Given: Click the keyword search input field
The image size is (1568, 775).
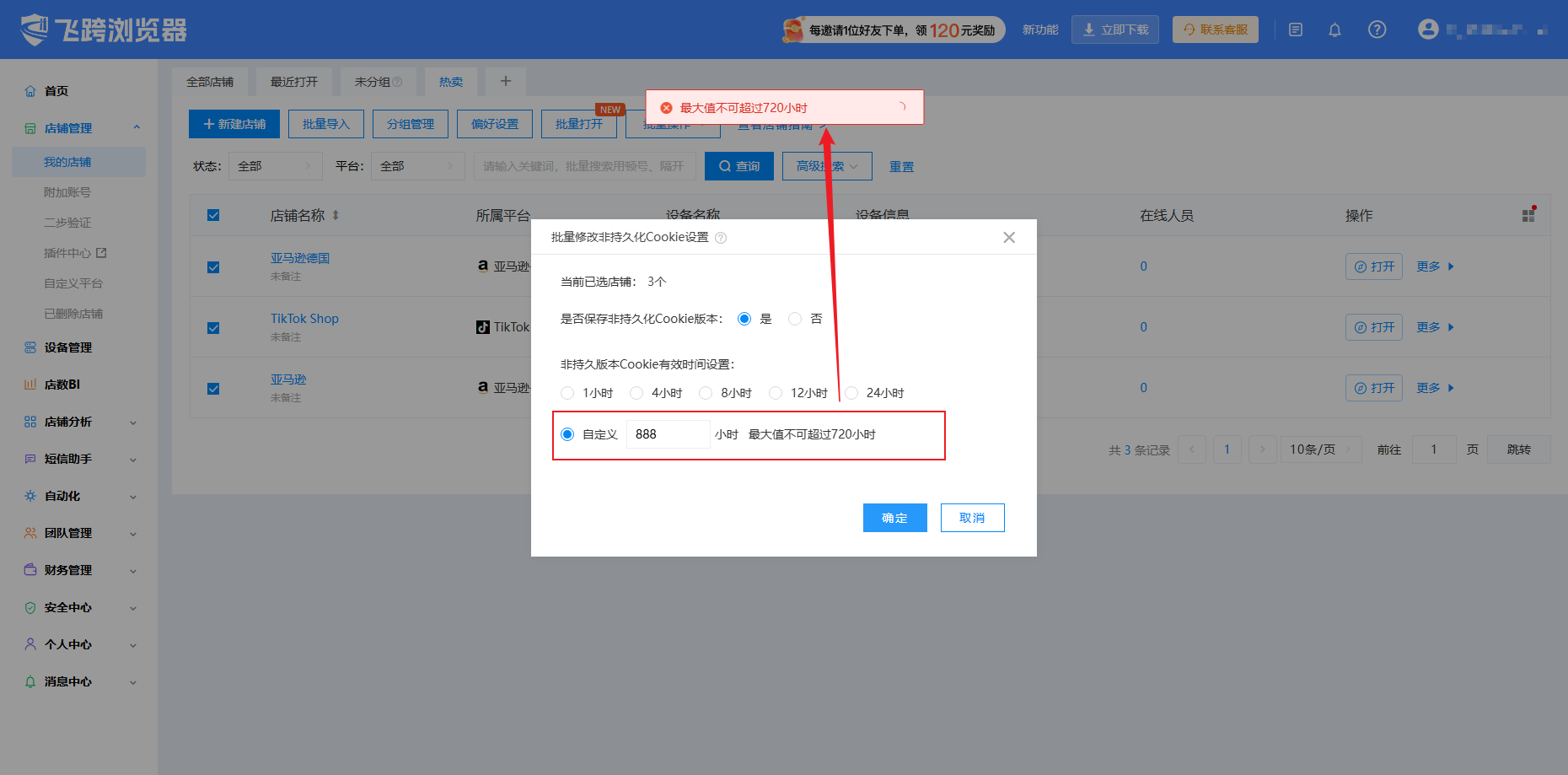Looking at the screenshot, I should tap(585, 166).
